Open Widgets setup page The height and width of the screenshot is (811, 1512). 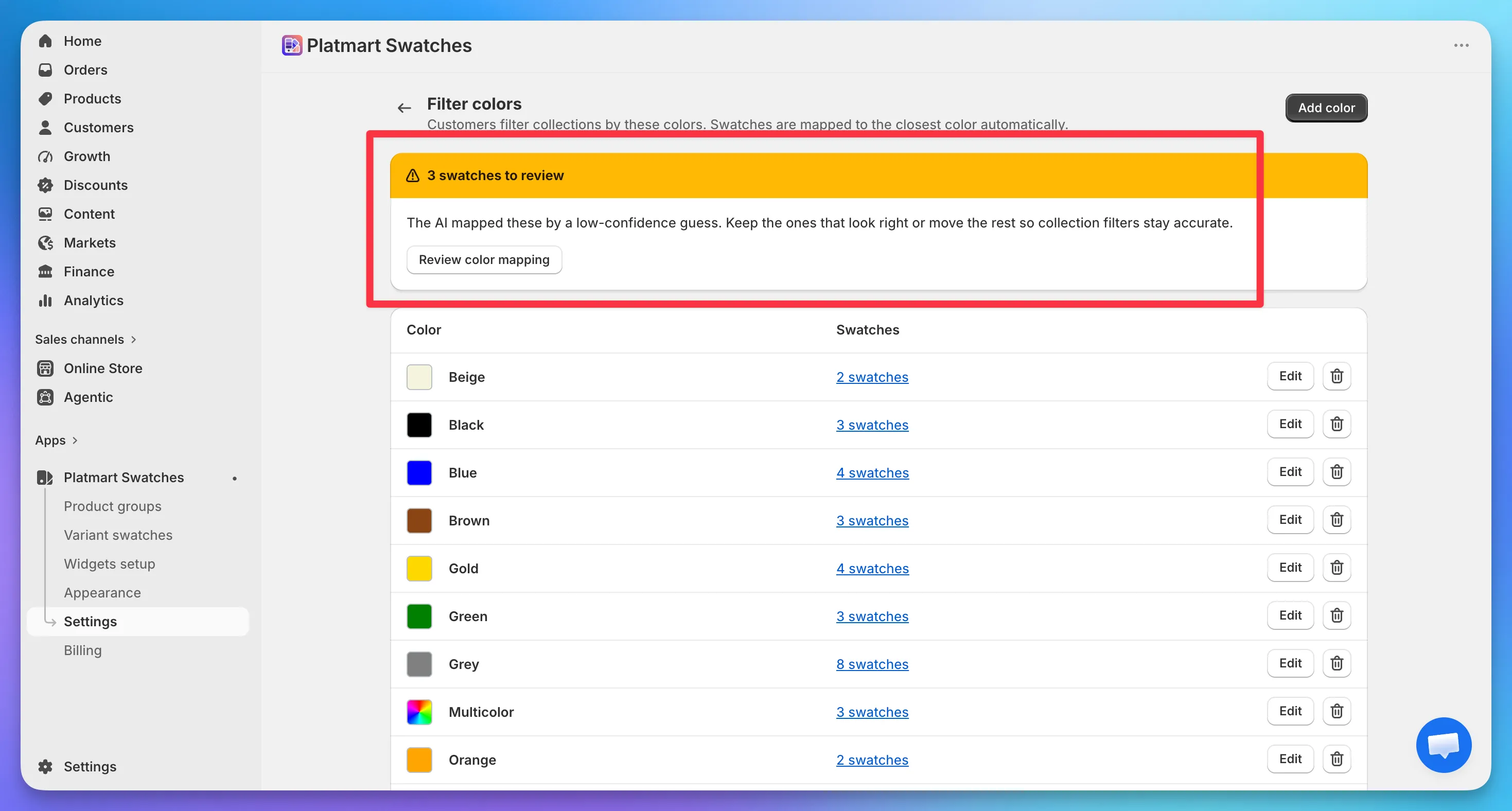110,563
